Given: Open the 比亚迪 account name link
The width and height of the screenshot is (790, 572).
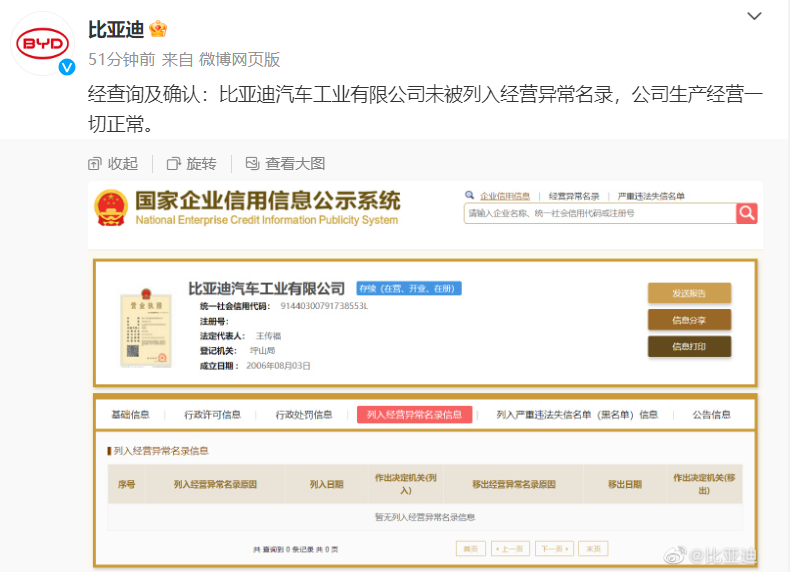Looking at the screenshot, I should (x=116, y=29).
